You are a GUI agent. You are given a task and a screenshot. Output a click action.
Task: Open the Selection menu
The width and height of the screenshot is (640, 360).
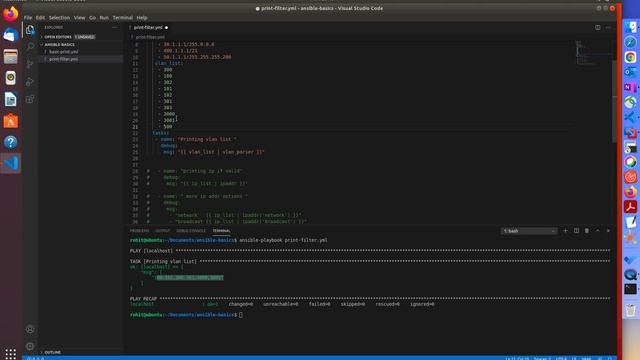click(59, 18)
